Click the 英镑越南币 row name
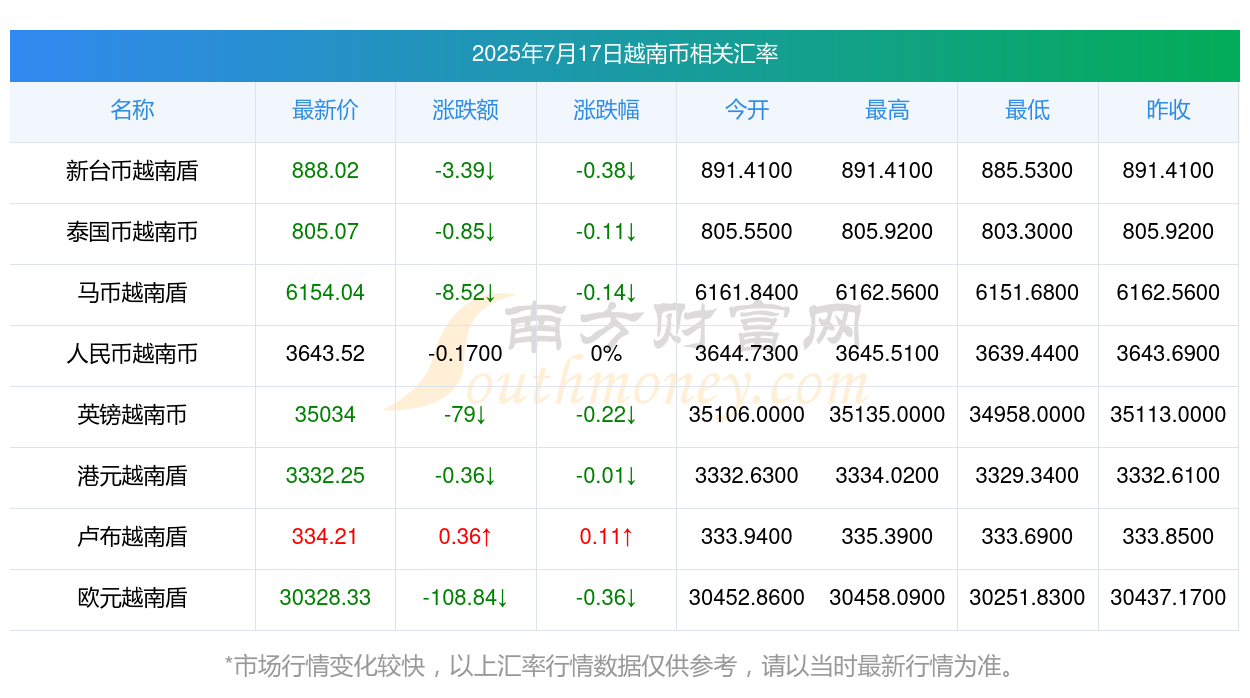 [132, 415]
